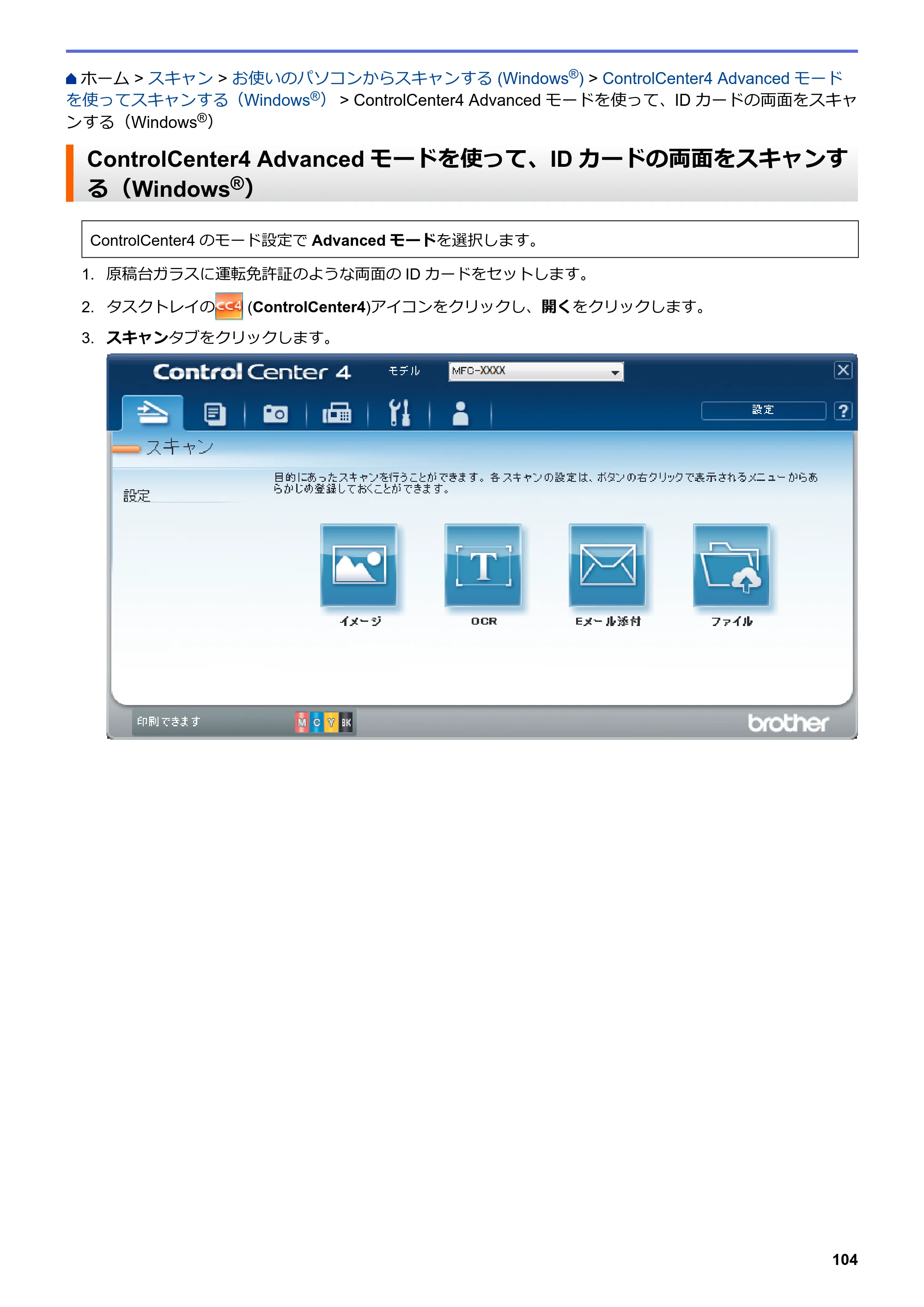Open the Support person icon tab
Screen dimensions: 924x1307
(460, 414)
